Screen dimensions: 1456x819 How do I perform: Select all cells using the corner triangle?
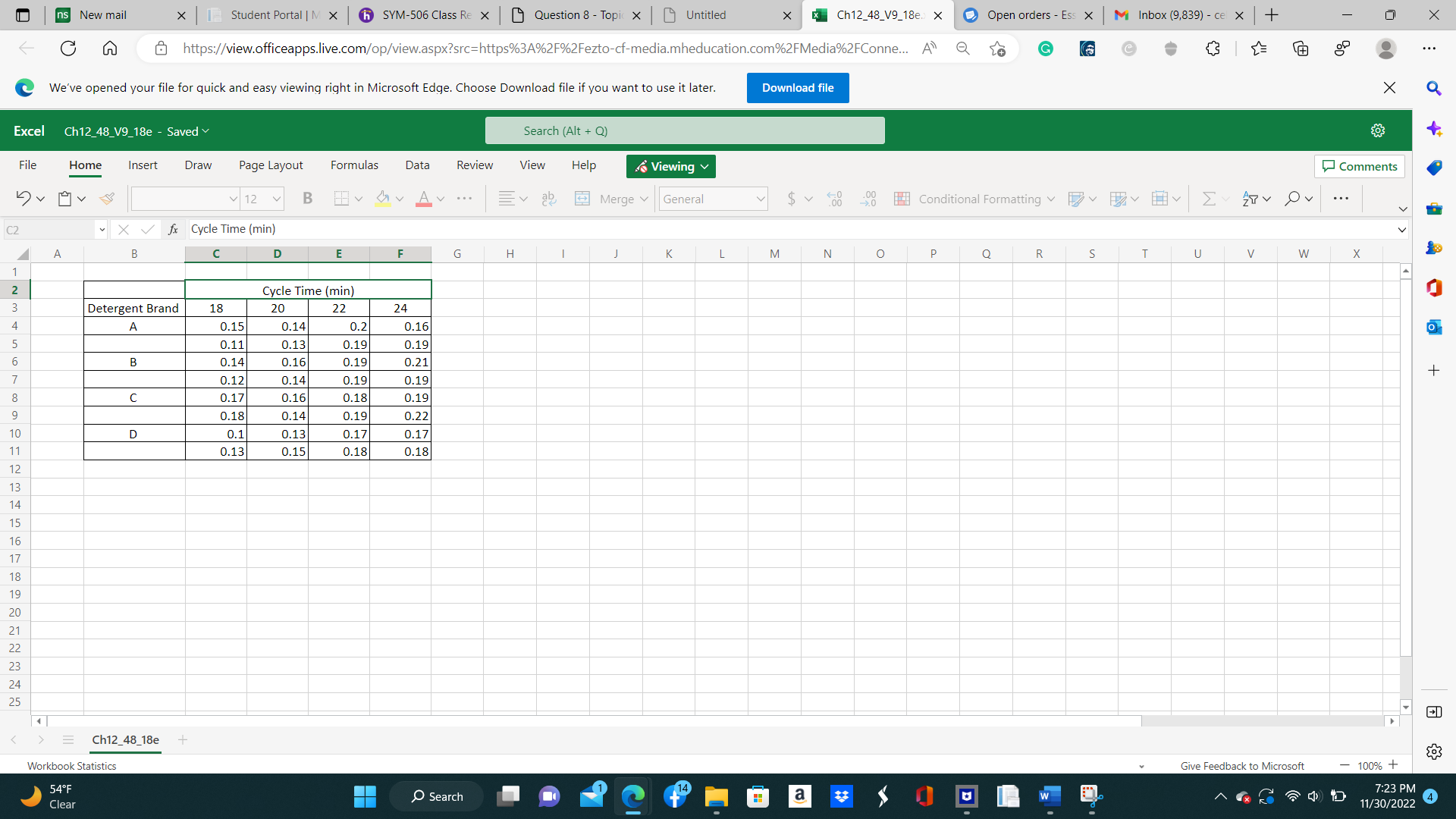(x=23, y=254)
